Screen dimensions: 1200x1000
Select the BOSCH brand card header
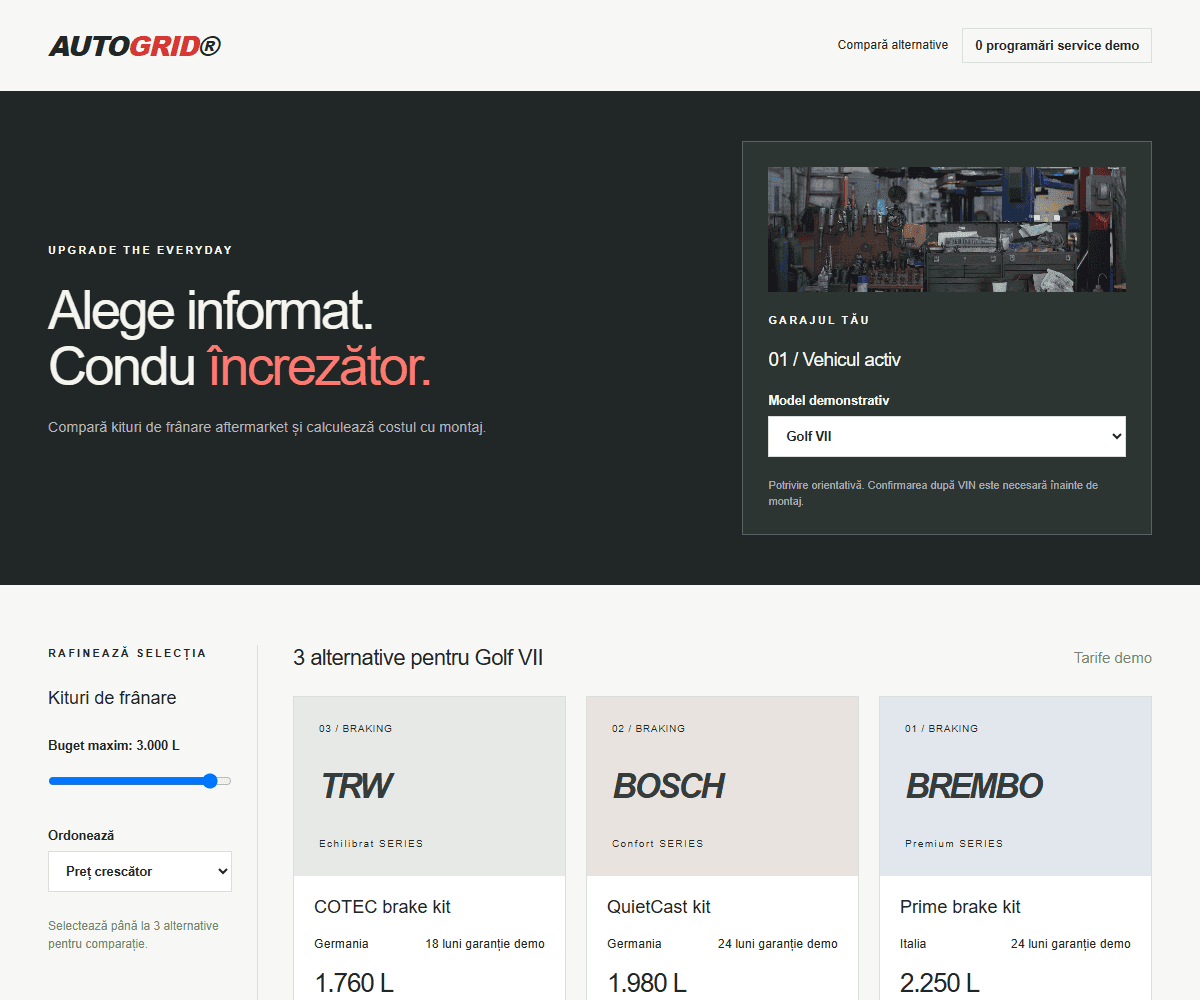pyautogui.click(x=722, y=787)
